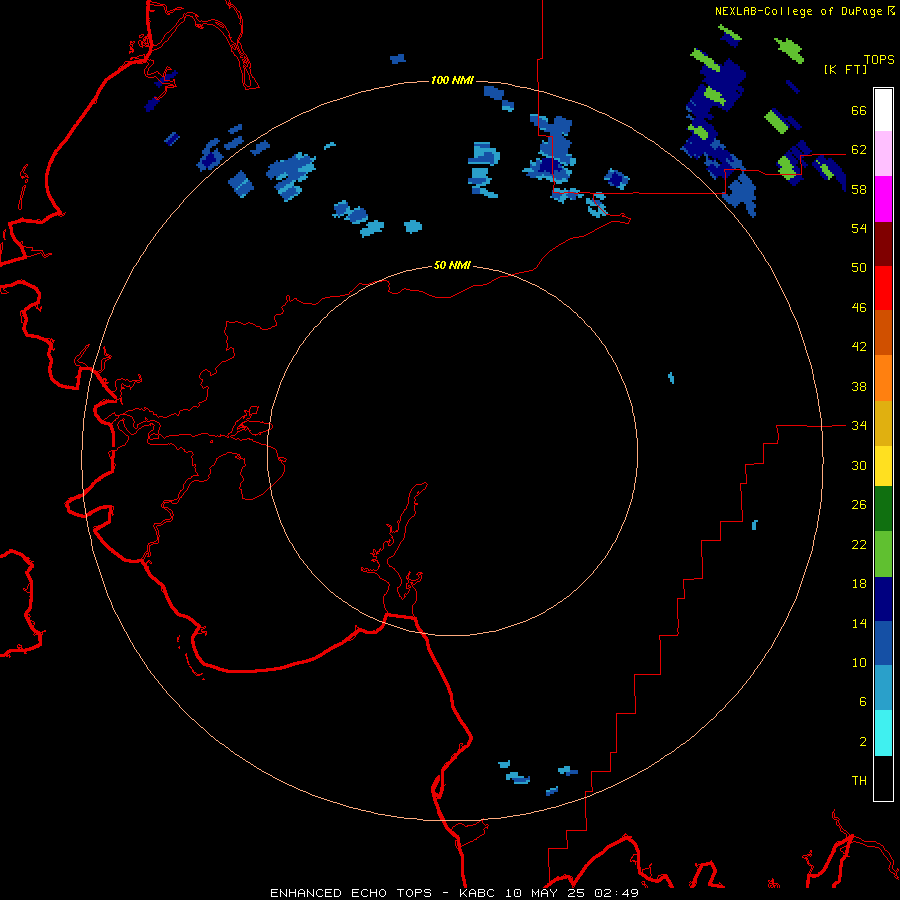The image size is (900, 900).
Task: Click the medium blue legend swatch near 10
Action: 883,643
